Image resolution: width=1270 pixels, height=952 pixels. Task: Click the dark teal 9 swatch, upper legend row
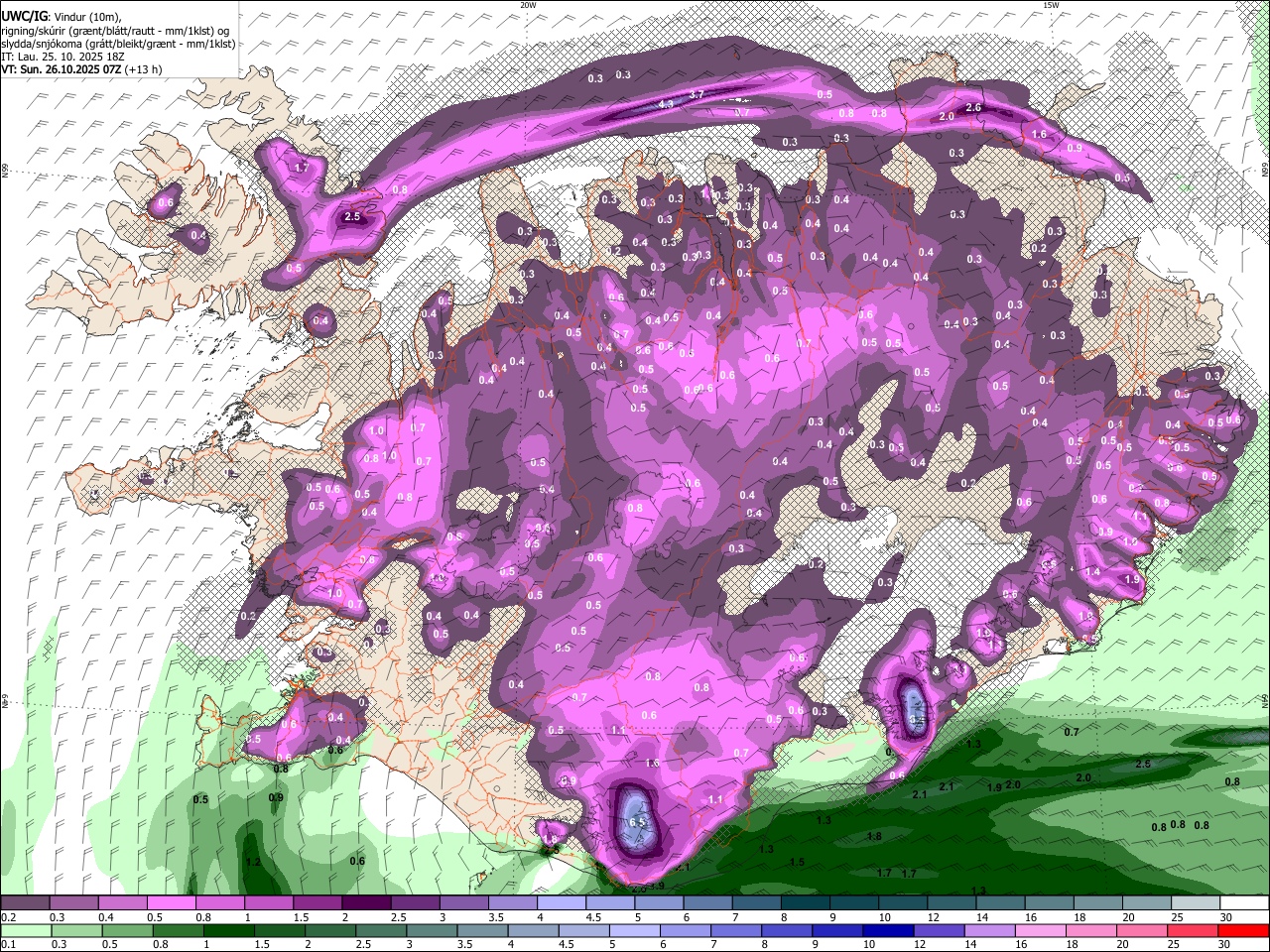(x=855, y=903)
